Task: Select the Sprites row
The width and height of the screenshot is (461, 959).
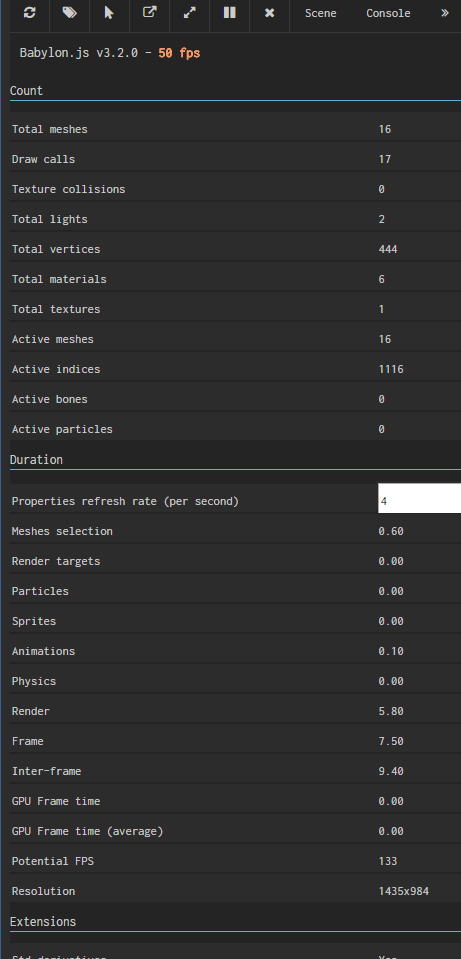Action: coord(235,621)
